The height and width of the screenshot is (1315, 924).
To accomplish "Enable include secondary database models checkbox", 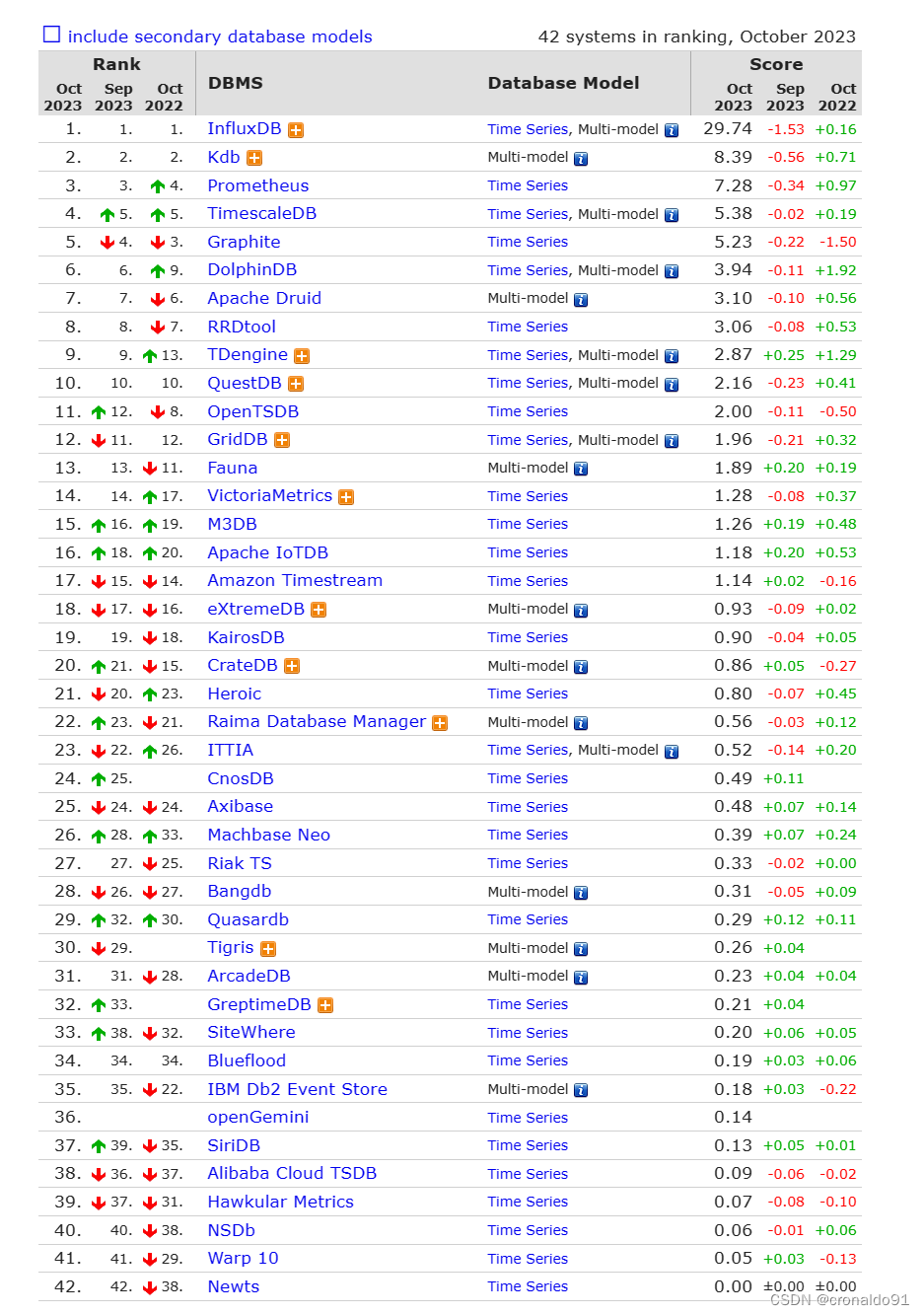I will (51, 35).
